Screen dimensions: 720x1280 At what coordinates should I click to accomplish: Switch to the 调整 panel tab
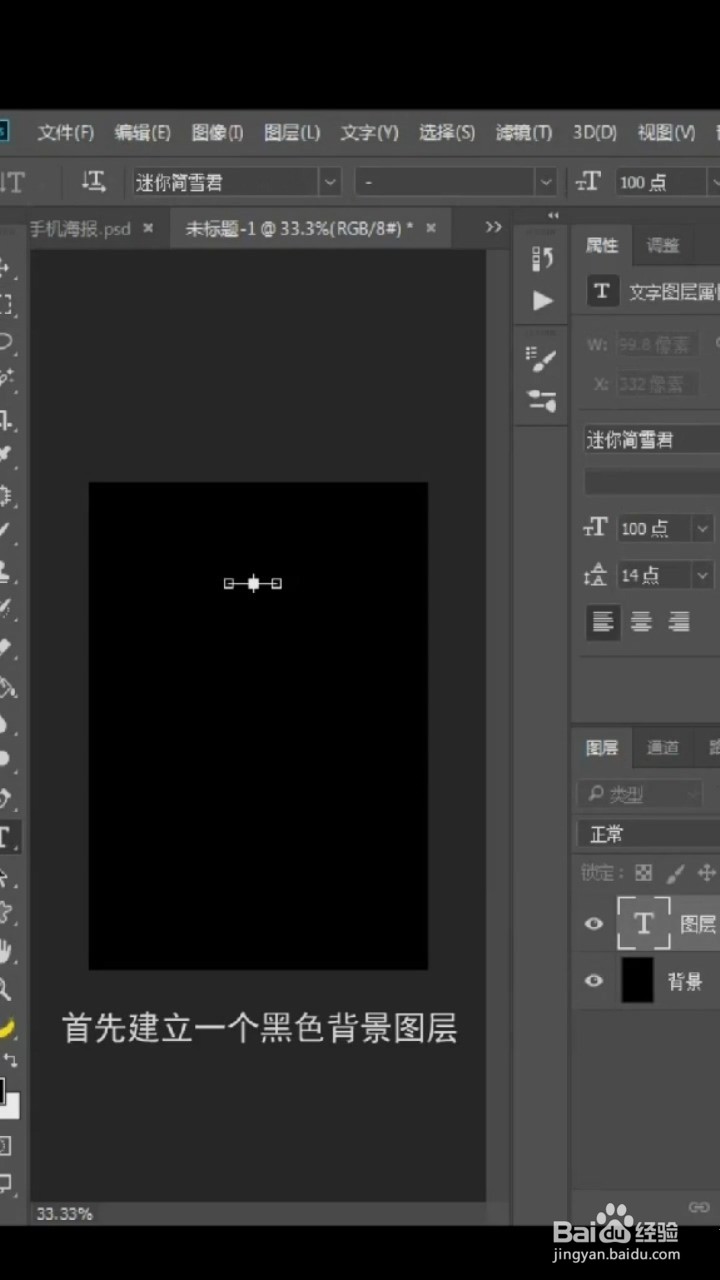(x=662, y=245)
